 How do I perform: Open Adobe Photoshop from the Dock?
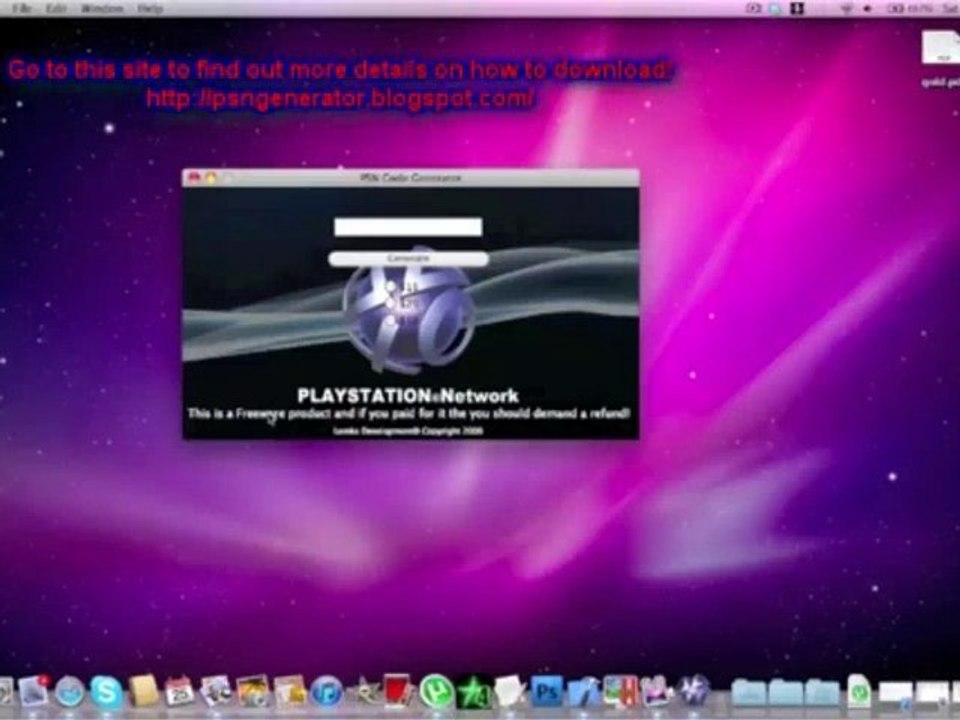tap(546, 692)
